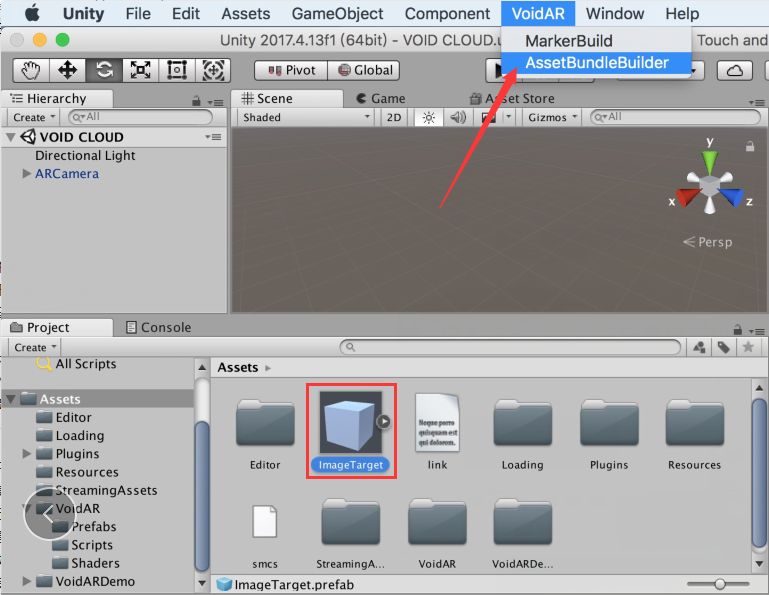Select Shaders folder in project tree
The width and height of the screenshot is (769, 595).
[x=95, y=563]
